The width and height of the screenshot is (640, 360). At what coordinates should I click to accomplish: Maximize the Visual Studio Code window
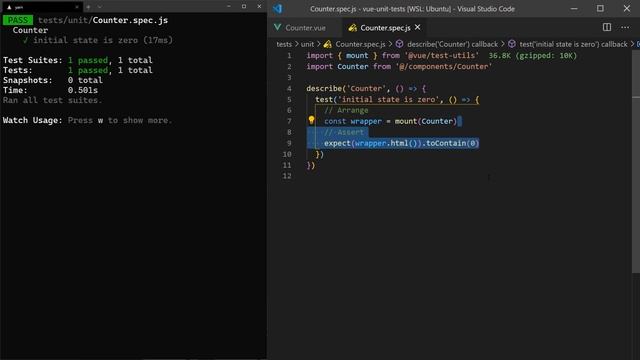click(600, 9)
